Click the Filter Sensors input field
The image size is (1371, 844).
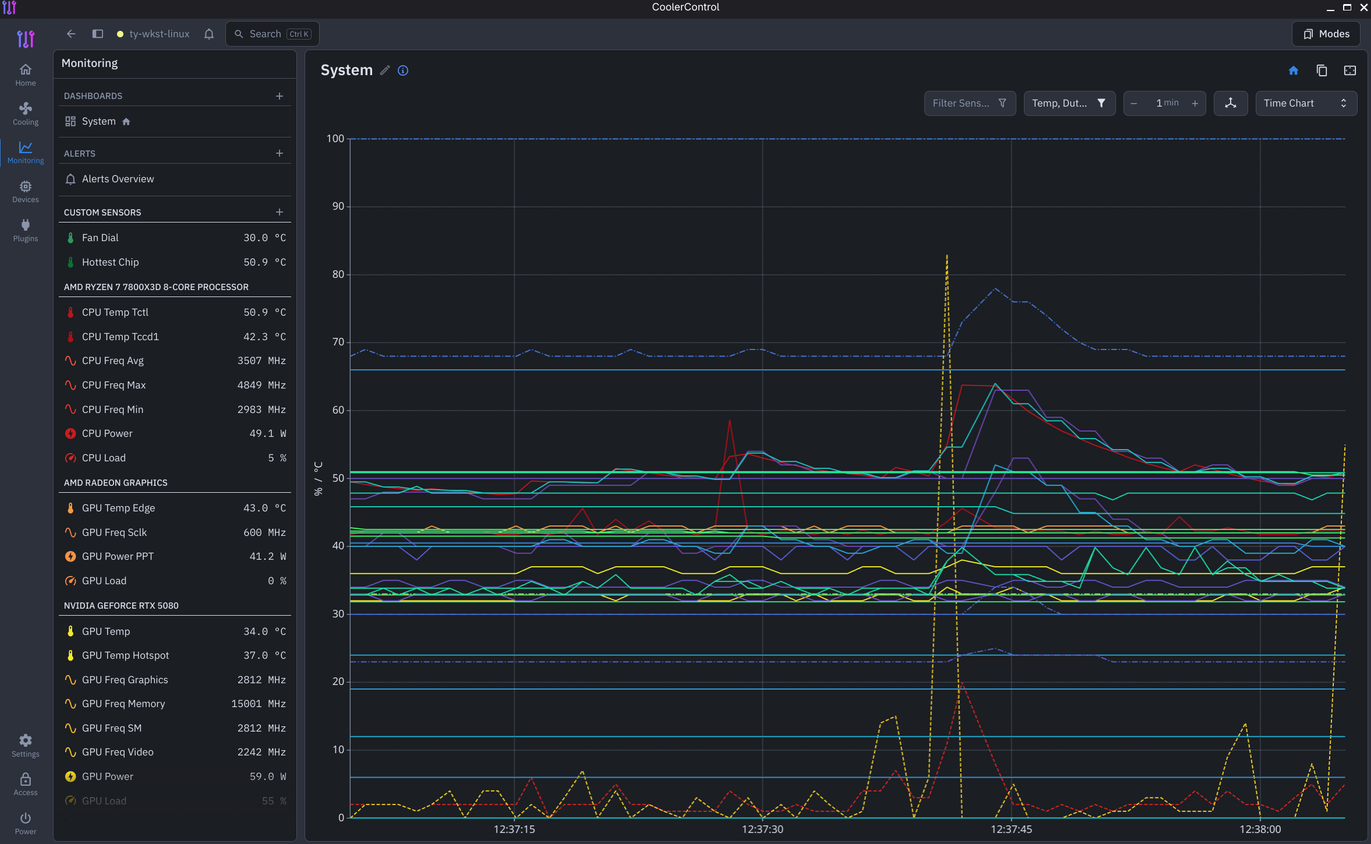[970, 103]
